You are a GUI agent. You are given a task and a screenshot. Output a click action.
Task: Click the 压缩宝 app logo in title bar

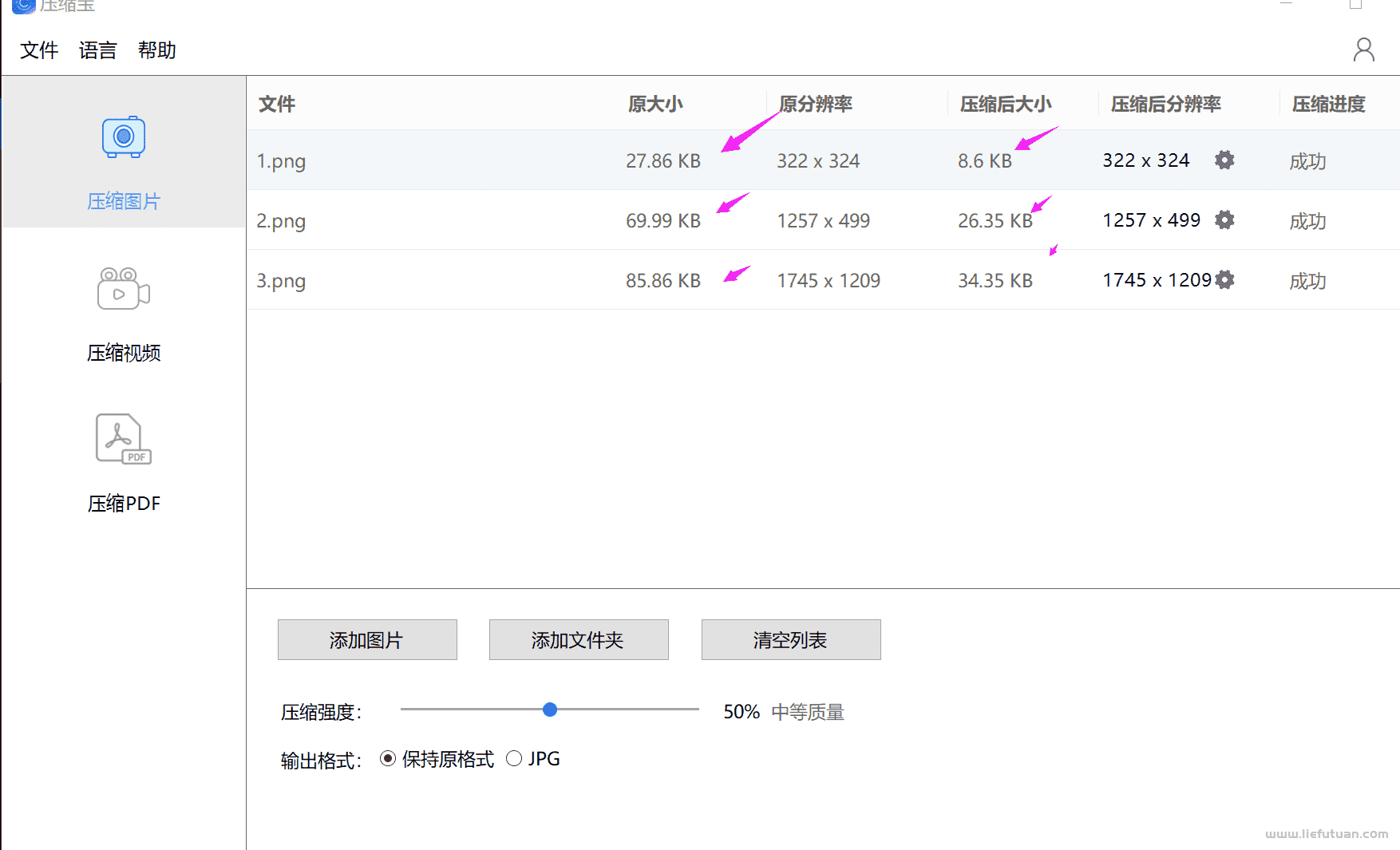click(x=23, y=6)
